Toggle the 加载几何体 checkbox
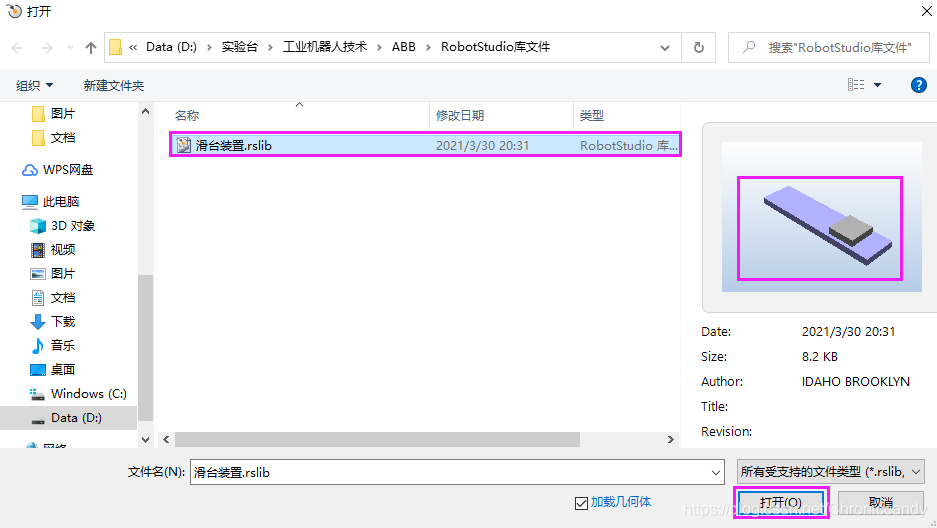 point(581,503)
